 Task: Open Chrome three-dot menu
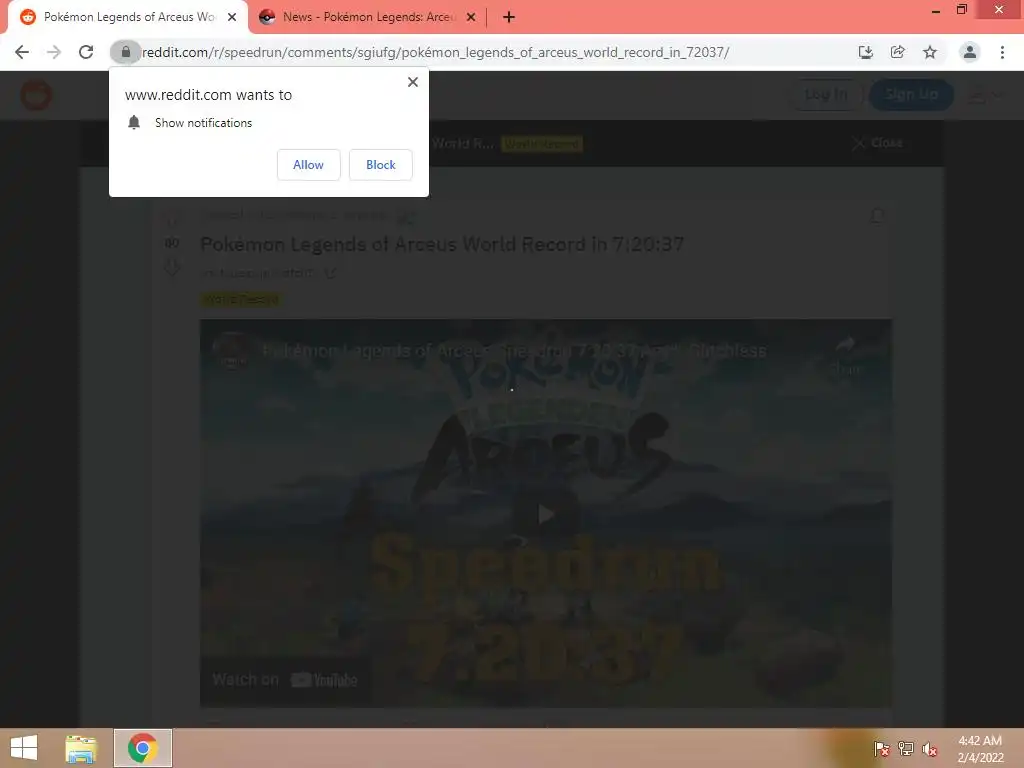tap(1002, 52)
